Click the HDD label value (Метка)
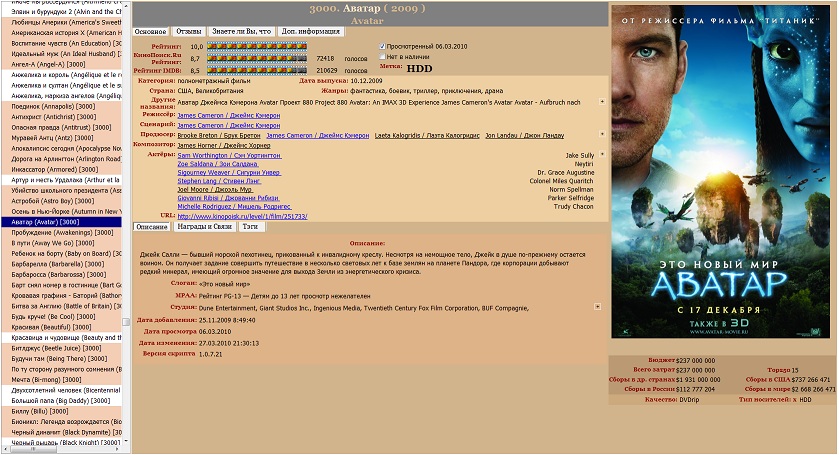The image size is (839, 455). 420,69
